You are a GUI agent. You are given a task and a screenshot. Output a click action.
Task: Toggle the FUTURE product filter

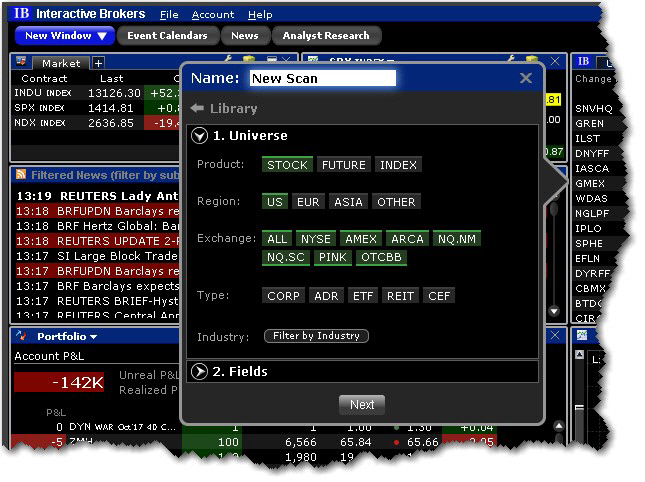pos(344,165)
